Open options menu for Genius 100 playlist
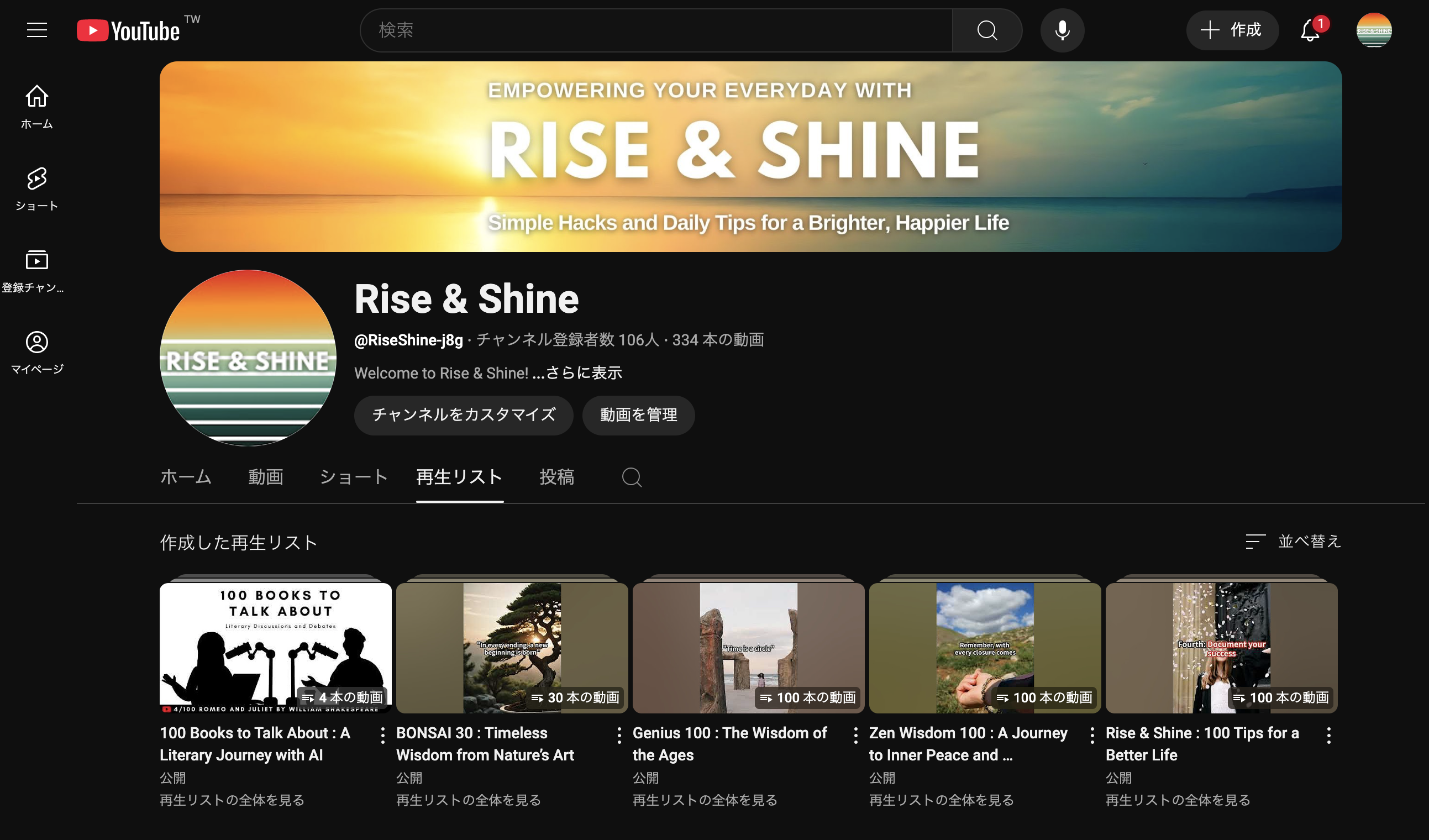The width and height of the screenshot is (1429, 840). pyautogui.click(x=856, y=736)
